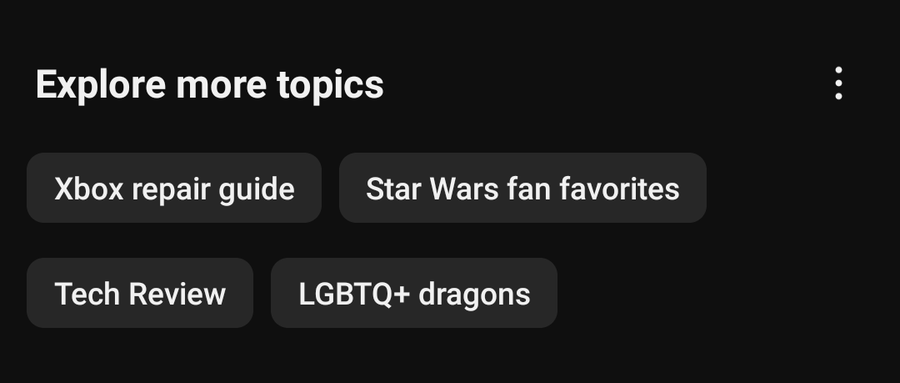Expand the overflow menu beside Explore more topics
Viewport: 900px width, 383px height.
point(839,84)
